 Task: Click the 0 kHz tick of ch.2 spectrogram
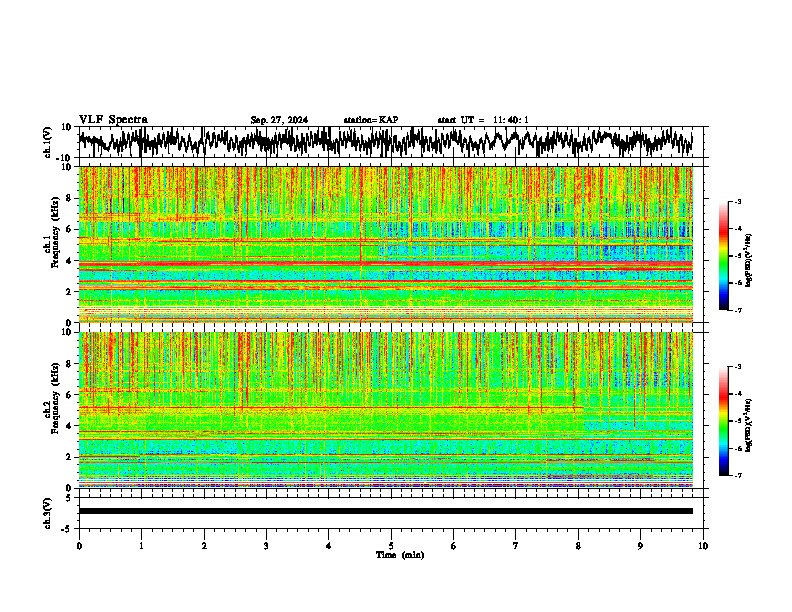(x=70, y=488)
